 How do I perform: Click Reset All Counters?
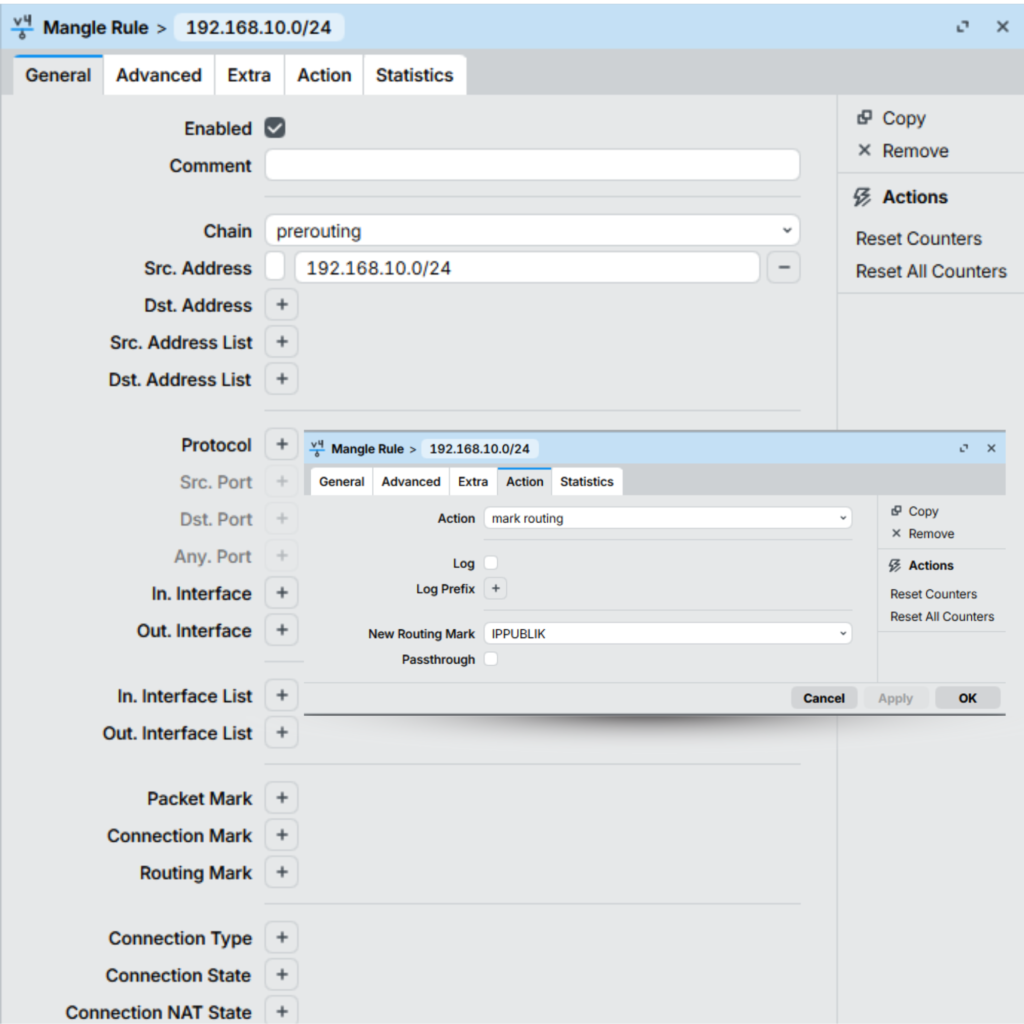(930, 271)
